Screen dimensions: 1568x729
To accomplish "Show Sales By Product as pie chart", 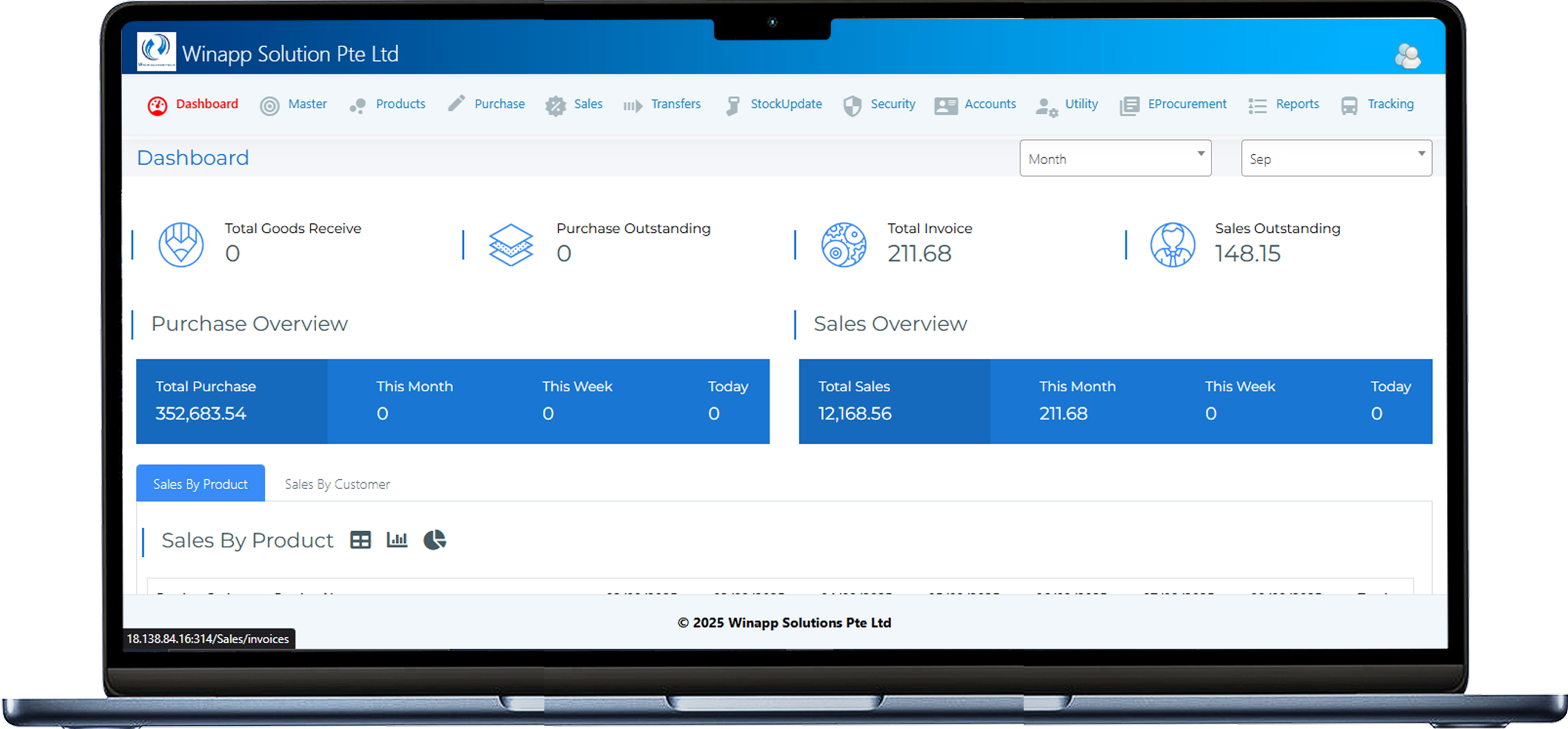I will coord(434,540).
